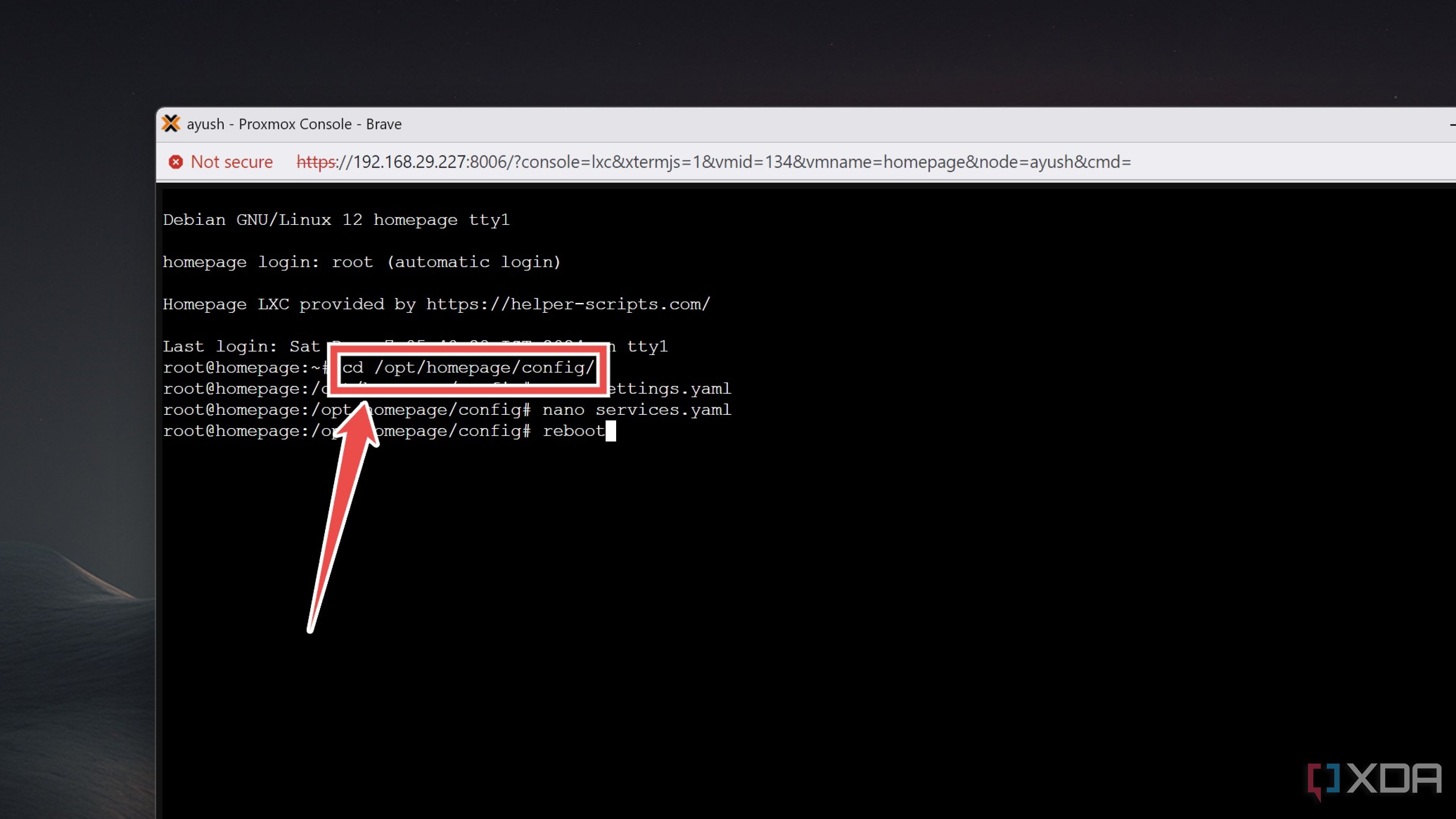1456x819 pixels.
Task: Click the 'reboot' command text
Action: coord(573,431)
